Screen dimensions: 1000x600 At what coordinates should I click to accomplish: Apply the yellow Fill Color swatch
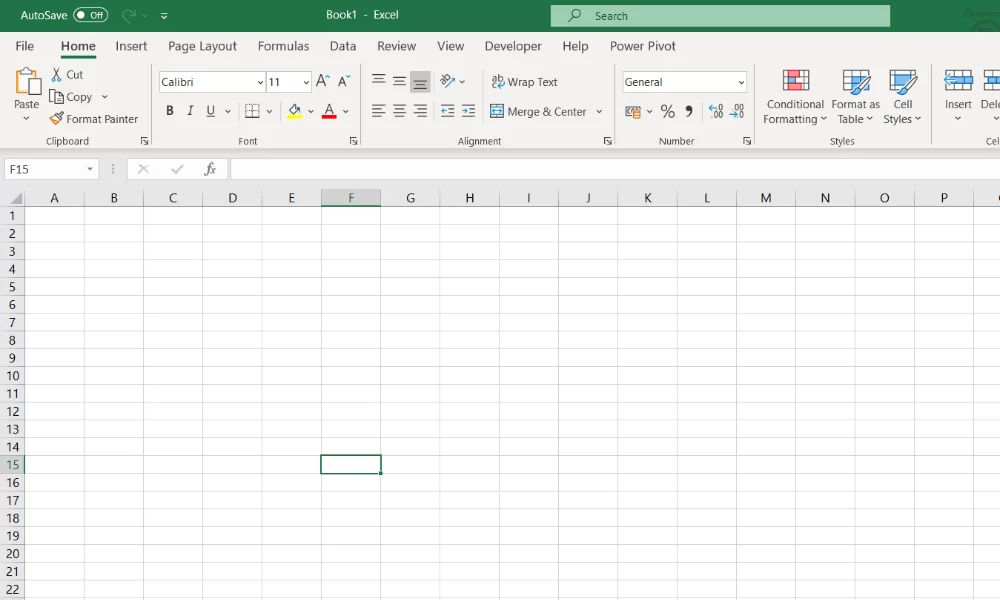(294, 112)
